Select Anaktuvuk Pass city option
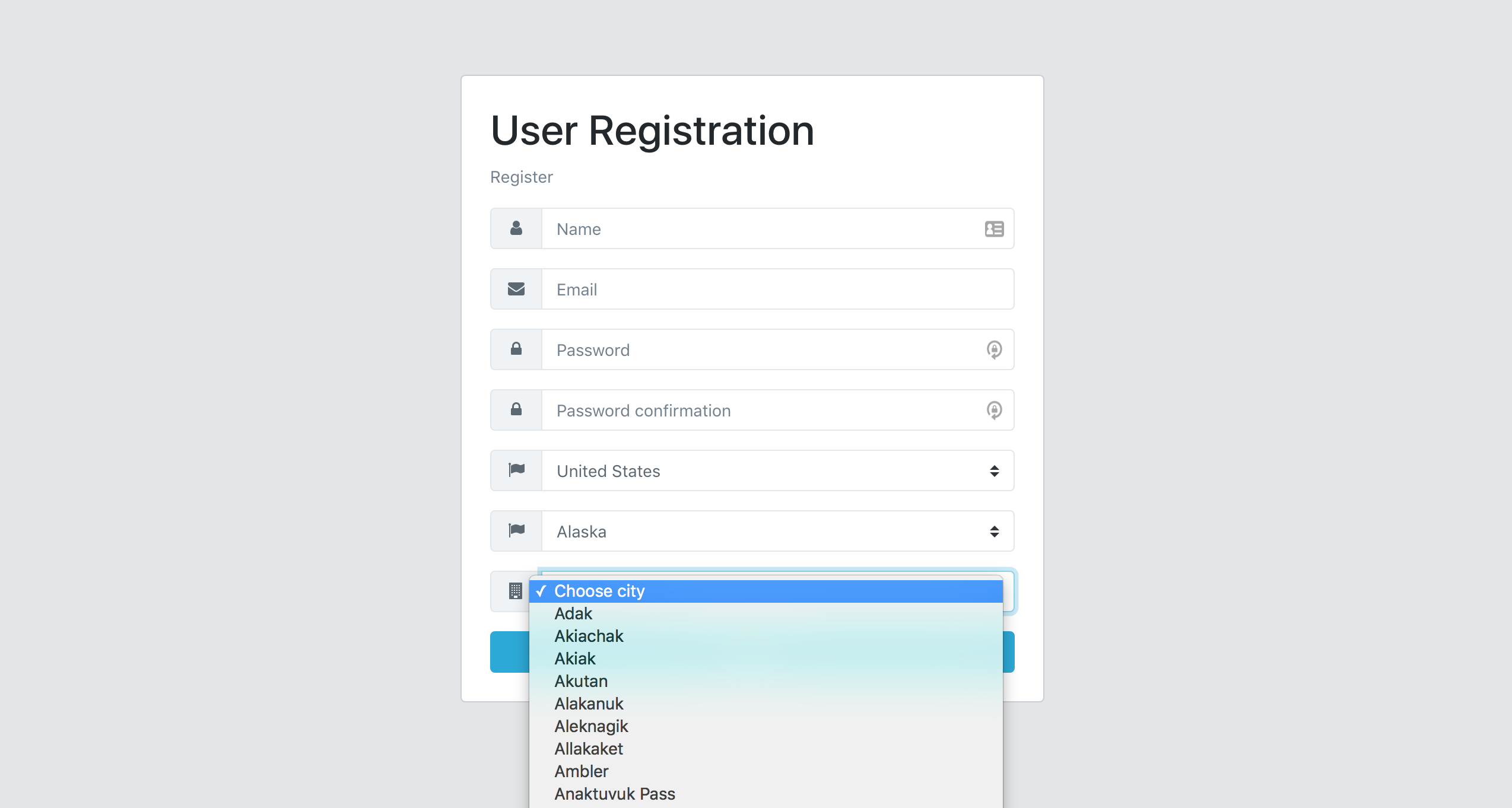 (x=615, y=794)
